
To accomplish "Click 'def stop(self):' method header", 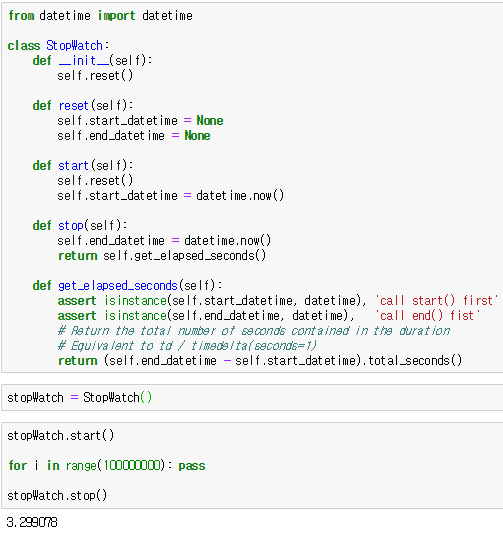I will [x=80, y=226].
